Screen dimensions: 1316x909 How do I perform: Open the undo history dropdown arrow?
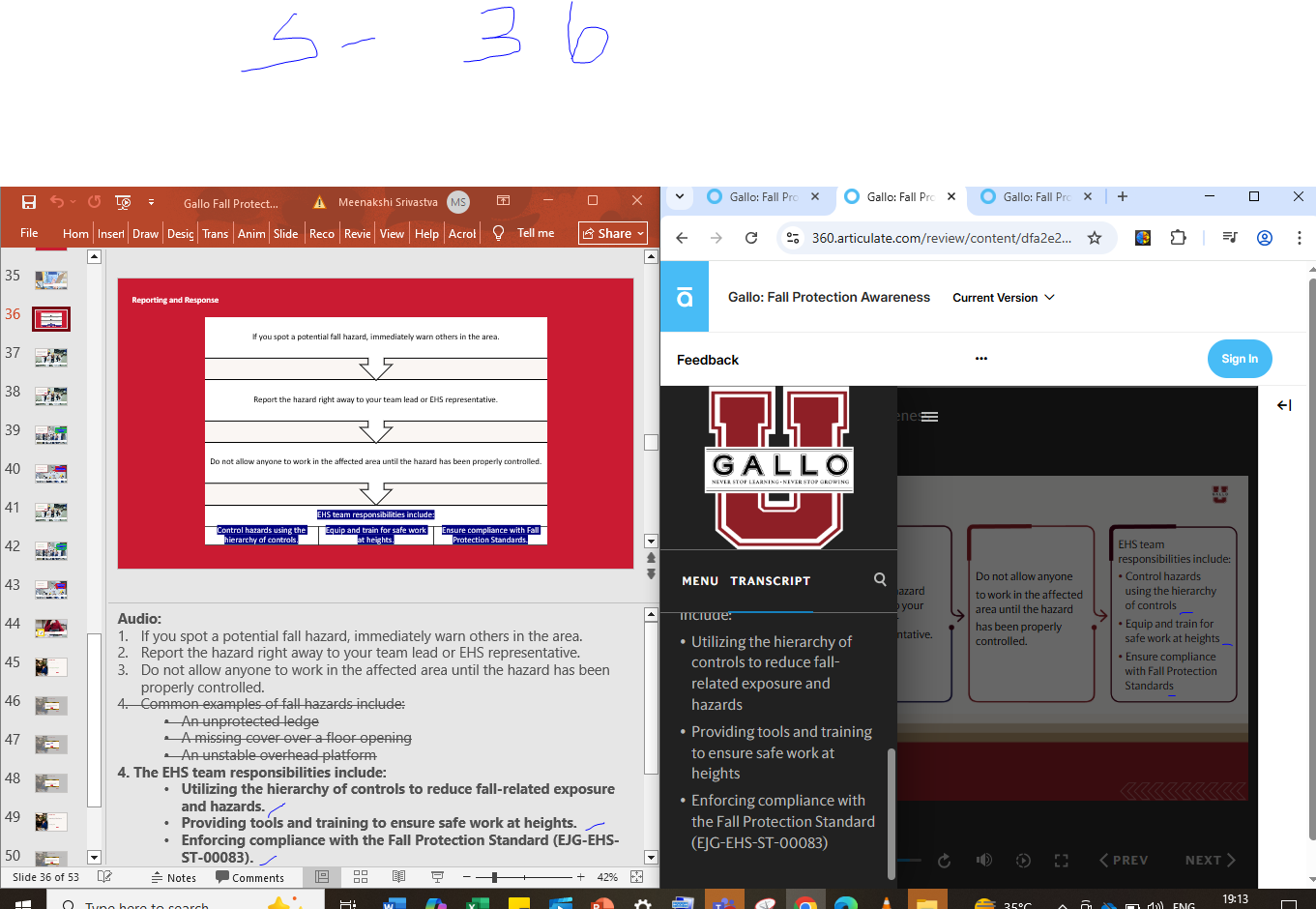pos(73,202)
